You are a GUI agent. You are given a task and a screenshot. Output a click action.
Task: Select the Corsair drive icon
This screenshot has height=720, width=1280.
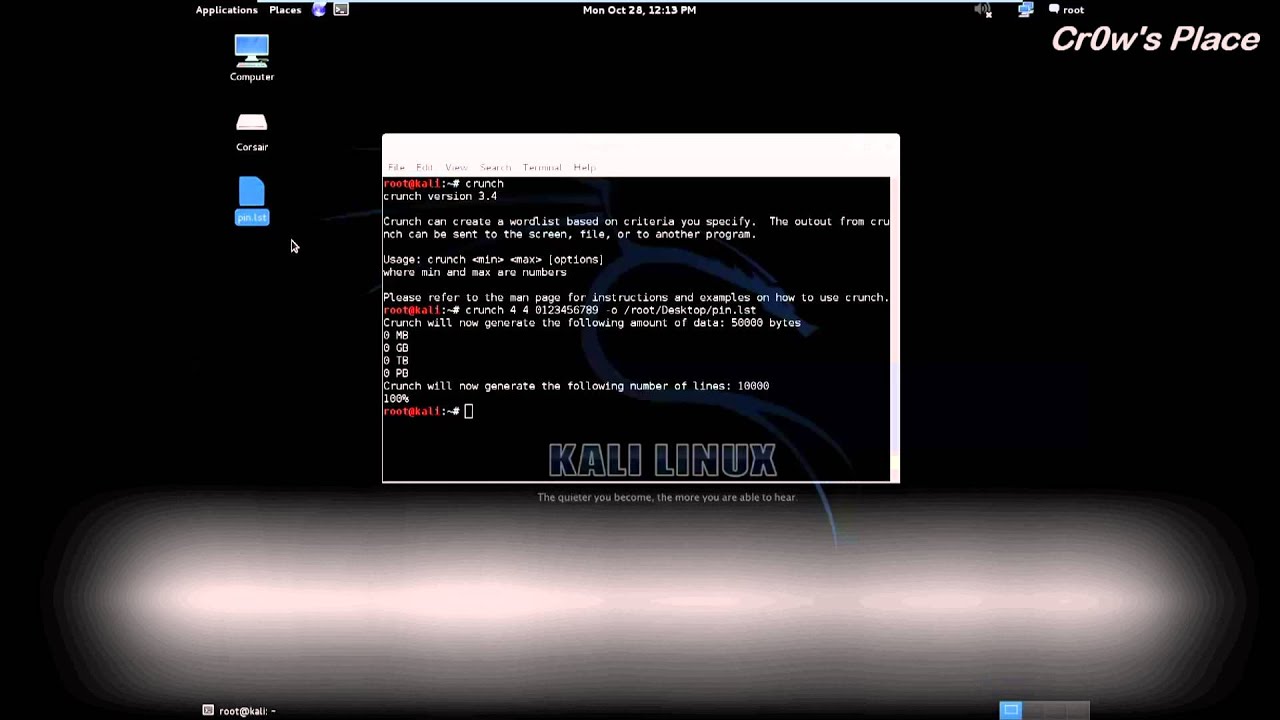click(252, 131)
